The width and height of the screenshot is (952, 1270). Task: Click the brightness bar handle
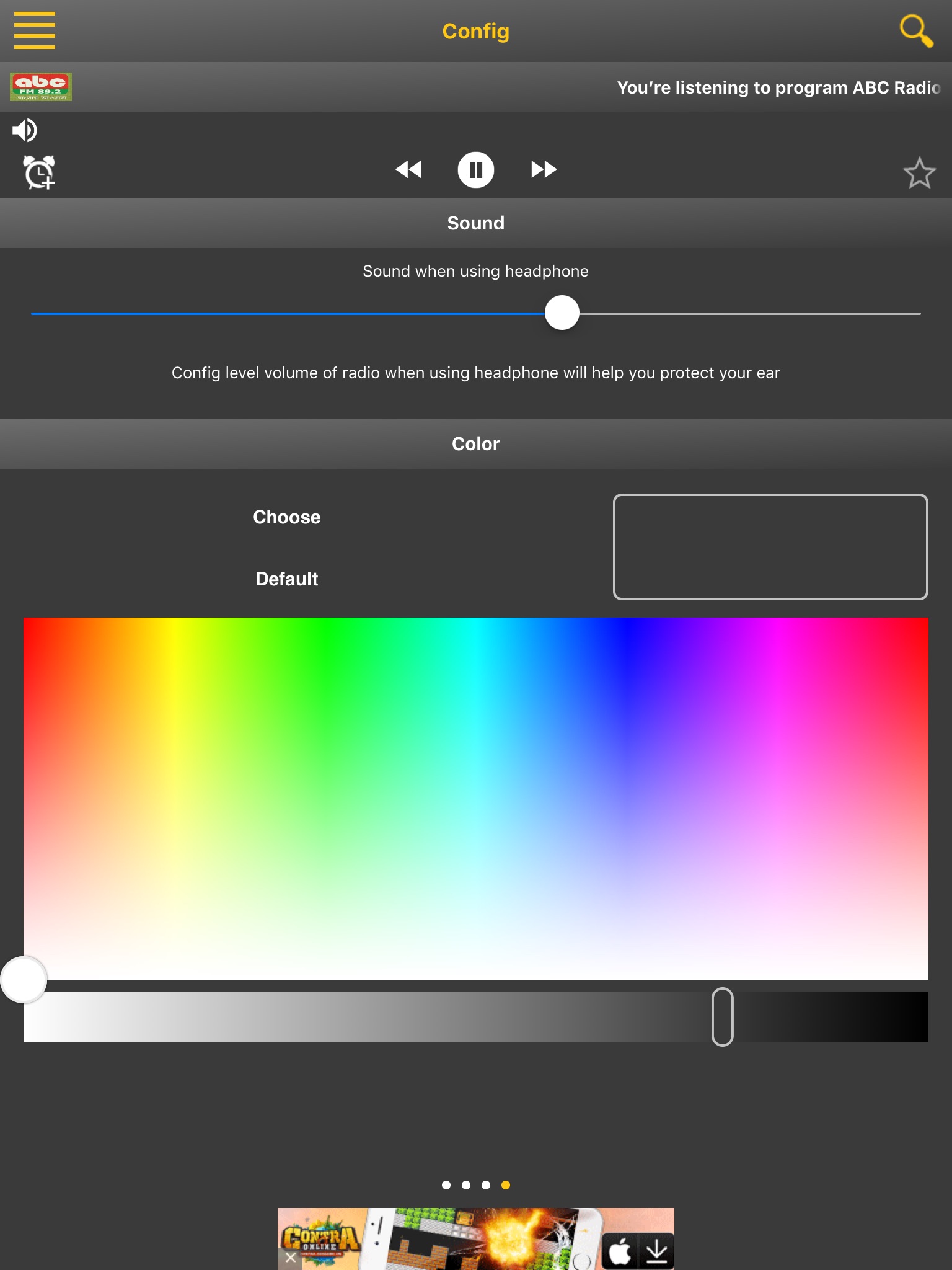click(x=722, y=1017)
